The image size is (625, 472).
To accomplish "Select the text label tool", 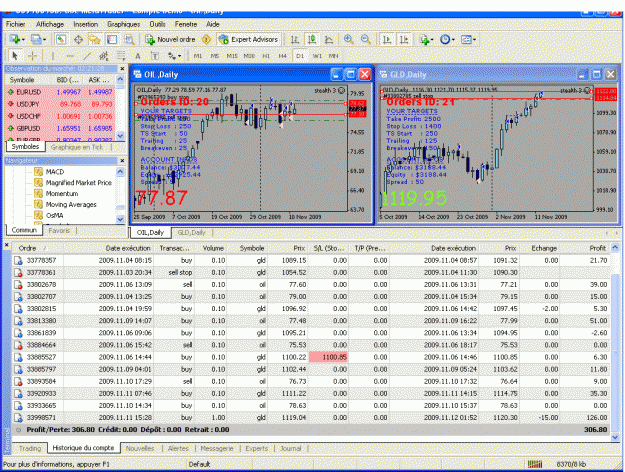I will pos(155,56).
